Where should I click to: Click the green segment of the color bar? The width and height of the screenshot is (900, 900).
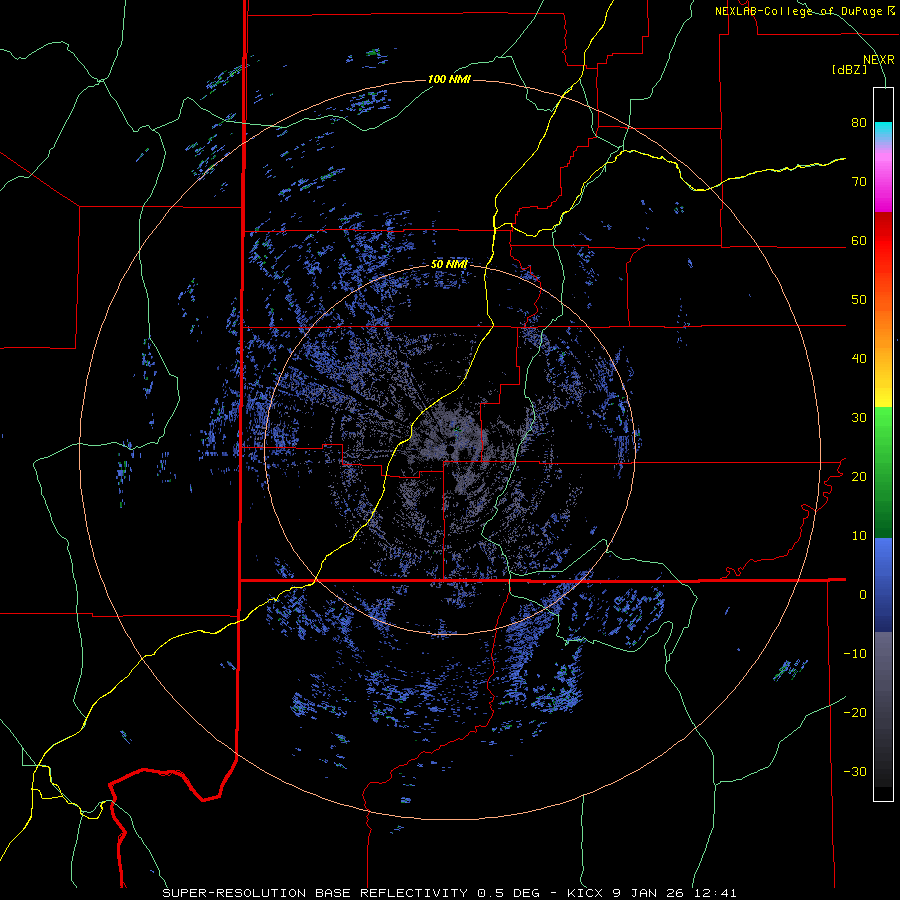(883, 472)
